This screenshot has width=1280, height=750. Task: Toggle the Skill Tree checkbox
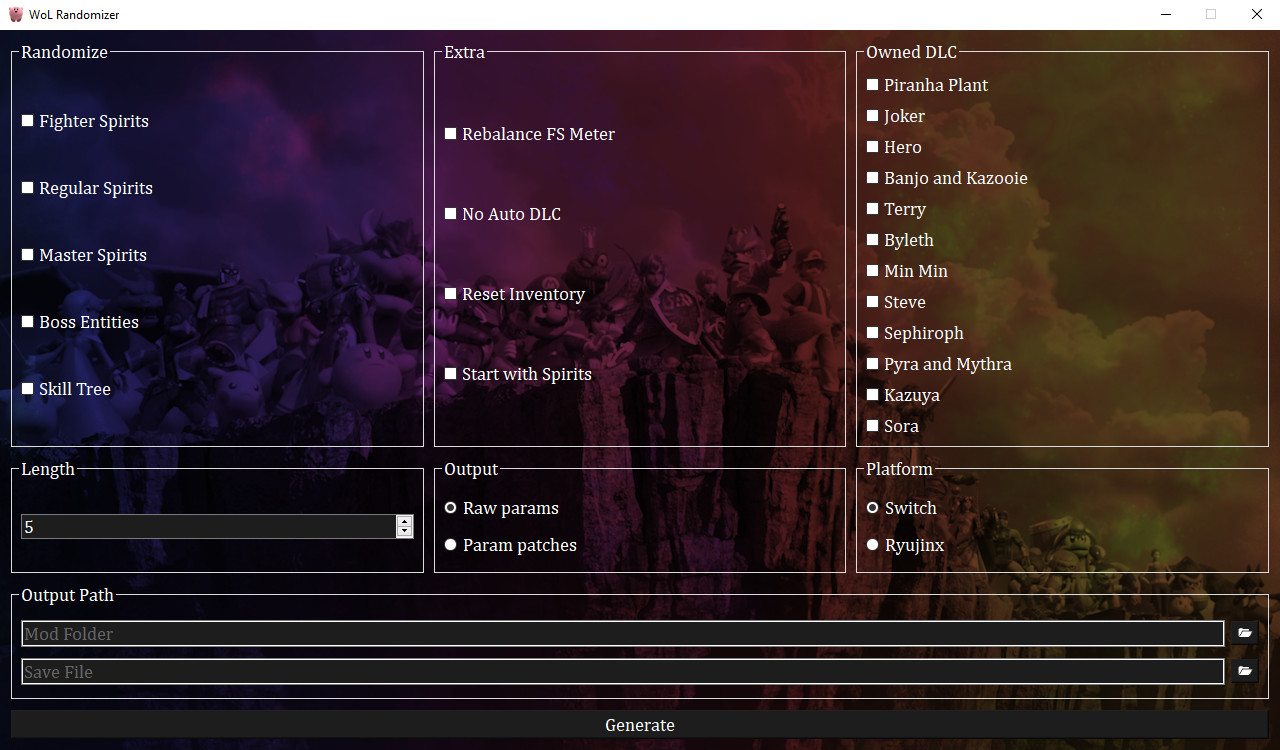tap(28, 389)
